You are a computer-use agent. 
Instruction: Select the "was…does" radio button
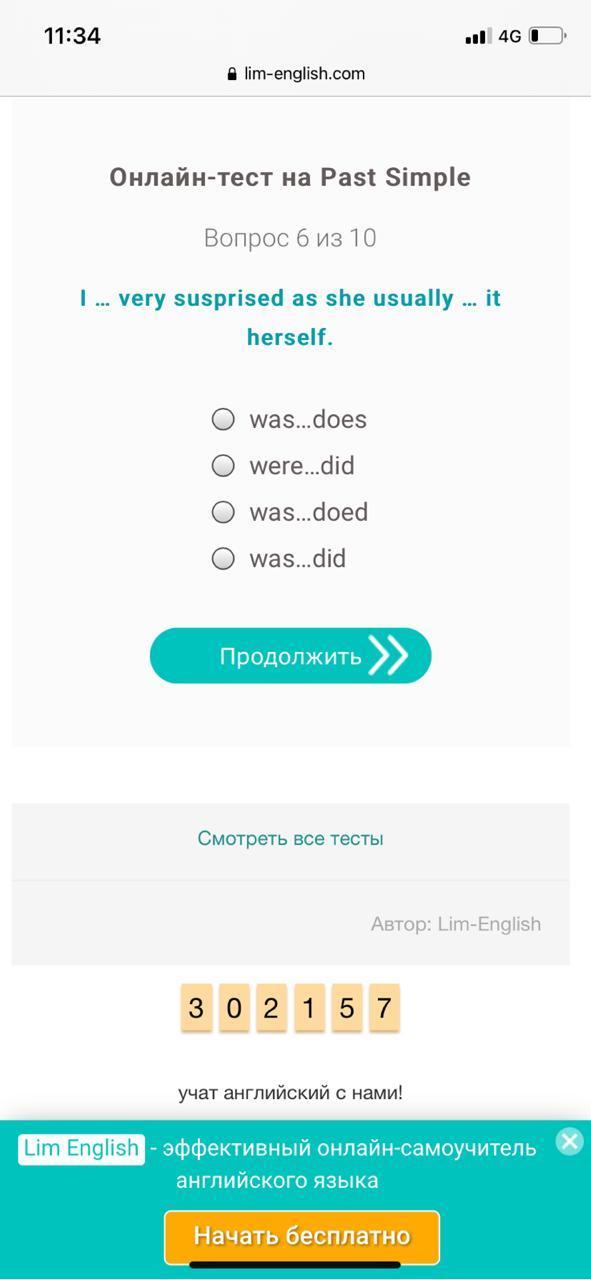[223, 419]
